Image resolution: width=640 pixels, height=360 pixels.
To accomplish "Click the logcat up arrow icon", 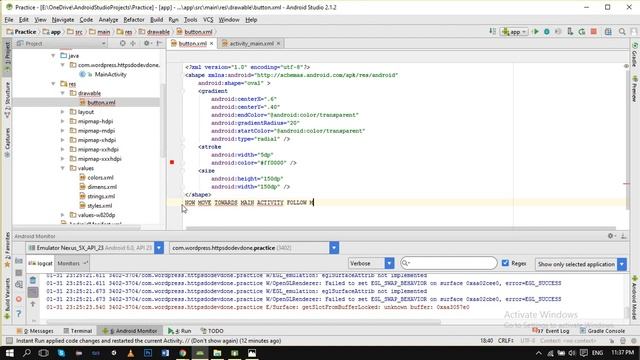I will click(33, 304).
